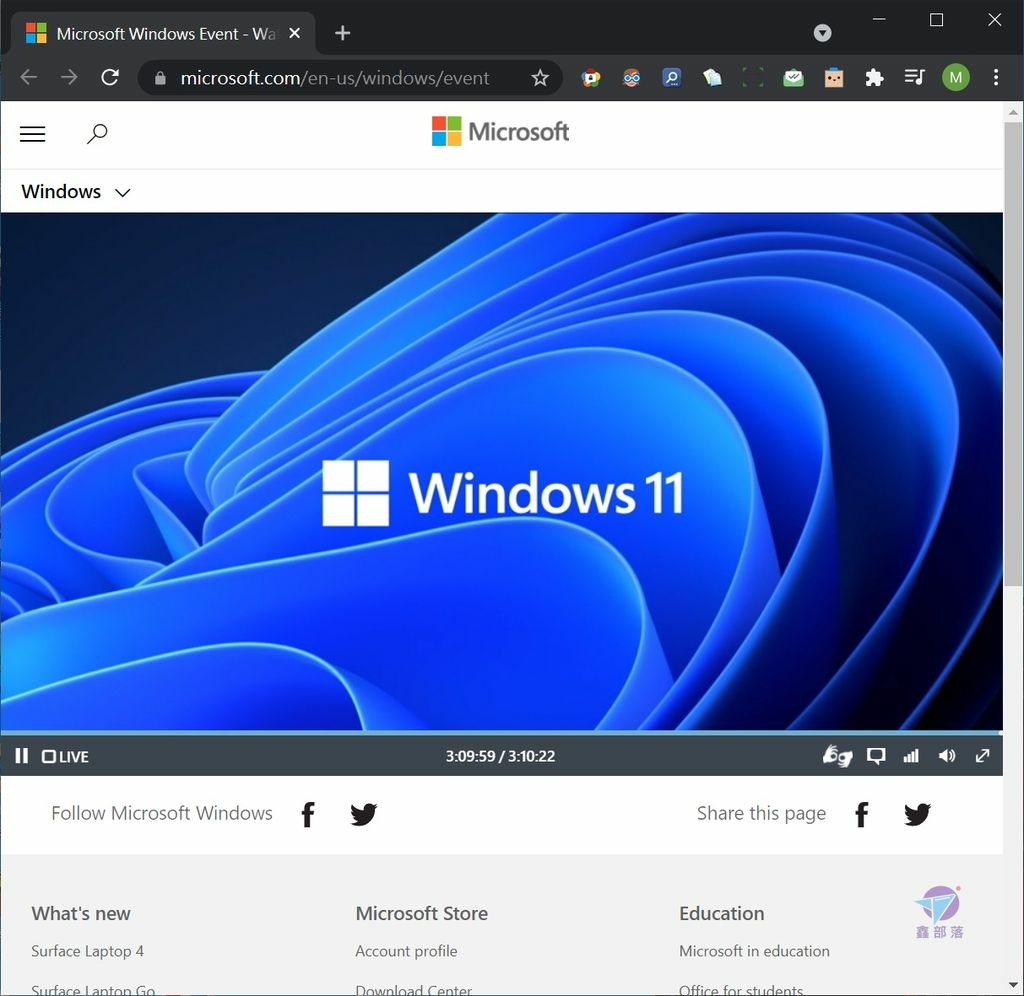The width and height of the screenshot is (1024, 996).
Task: Click scrollbar down arrow
Action: click(x=1013, y=985)
